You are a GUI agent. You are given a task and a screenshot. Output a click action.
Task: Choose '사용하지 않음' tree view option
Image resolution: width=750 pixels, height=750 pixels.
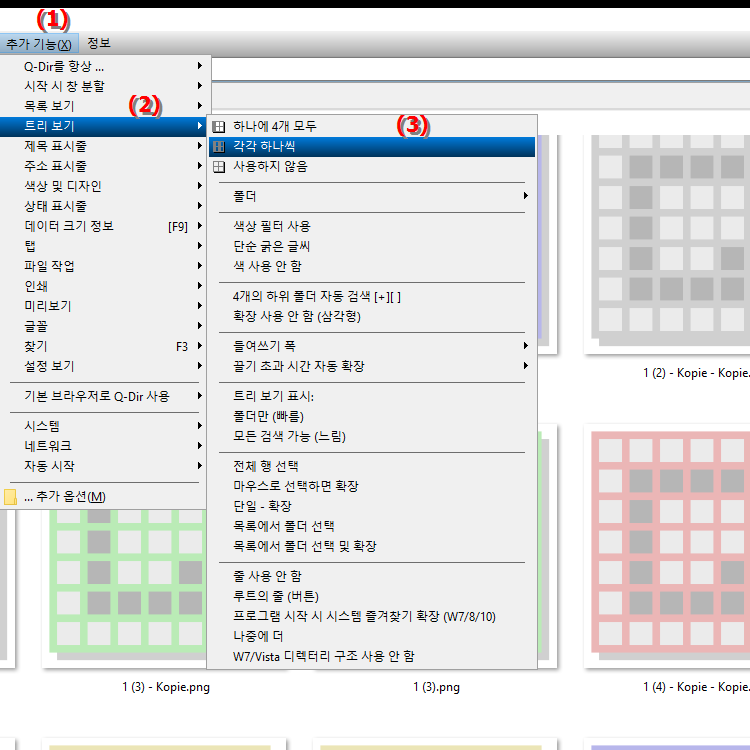(372, 166)
